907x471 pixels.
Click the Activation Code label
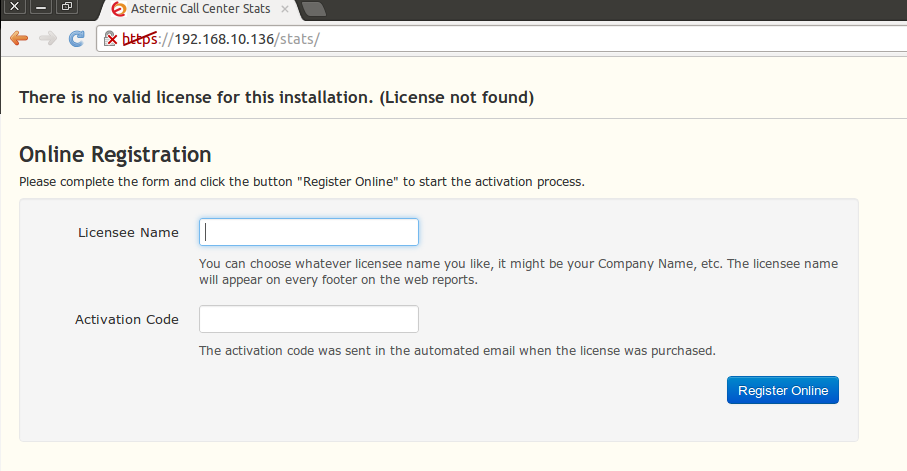[x=127, y=319]
